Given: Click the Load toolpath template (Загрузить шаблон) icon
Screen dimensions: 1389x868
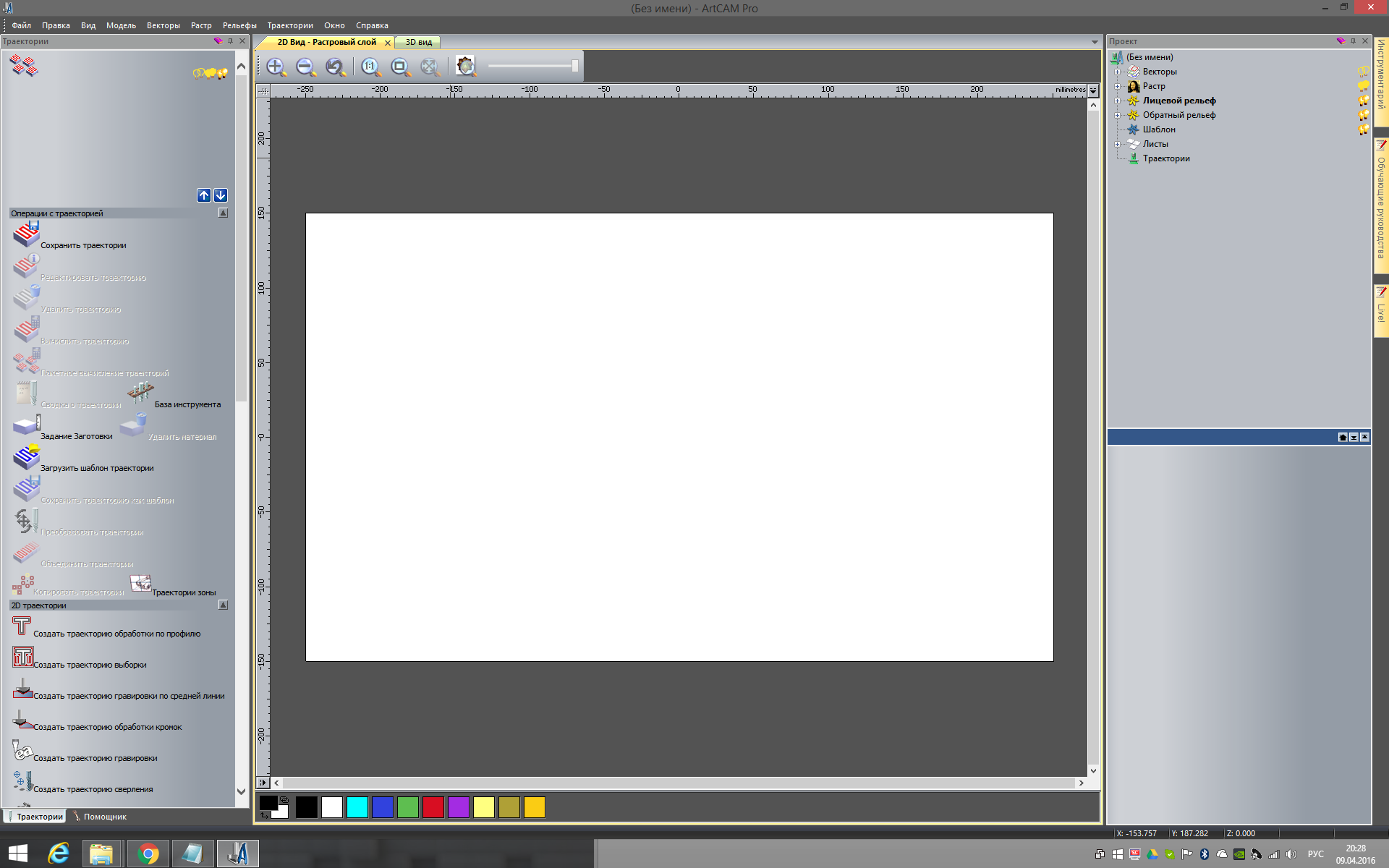Looking at the screenshot, I should click(26, 458).
